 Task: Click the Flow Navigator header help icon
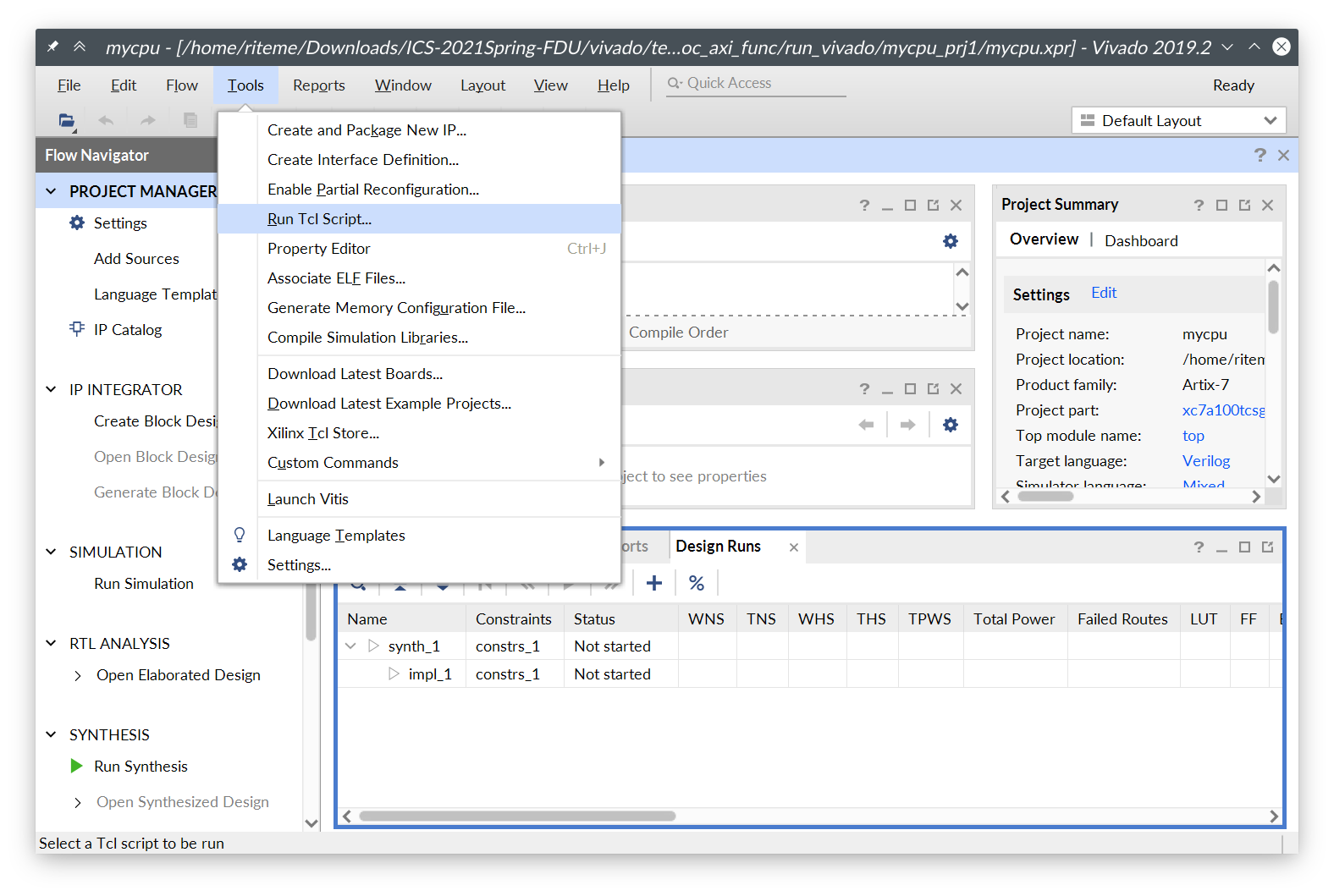[1260, 155]
